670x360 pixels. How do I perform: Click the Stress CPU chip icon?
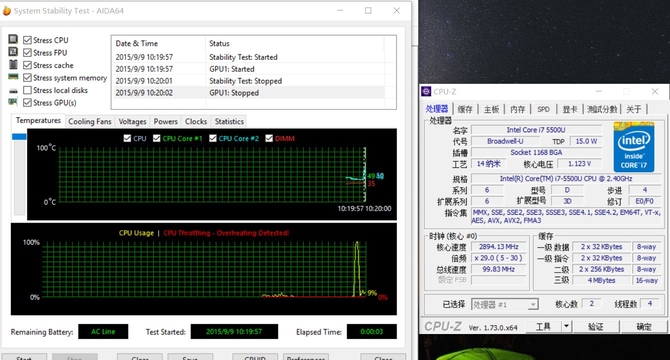pos(13,39)
